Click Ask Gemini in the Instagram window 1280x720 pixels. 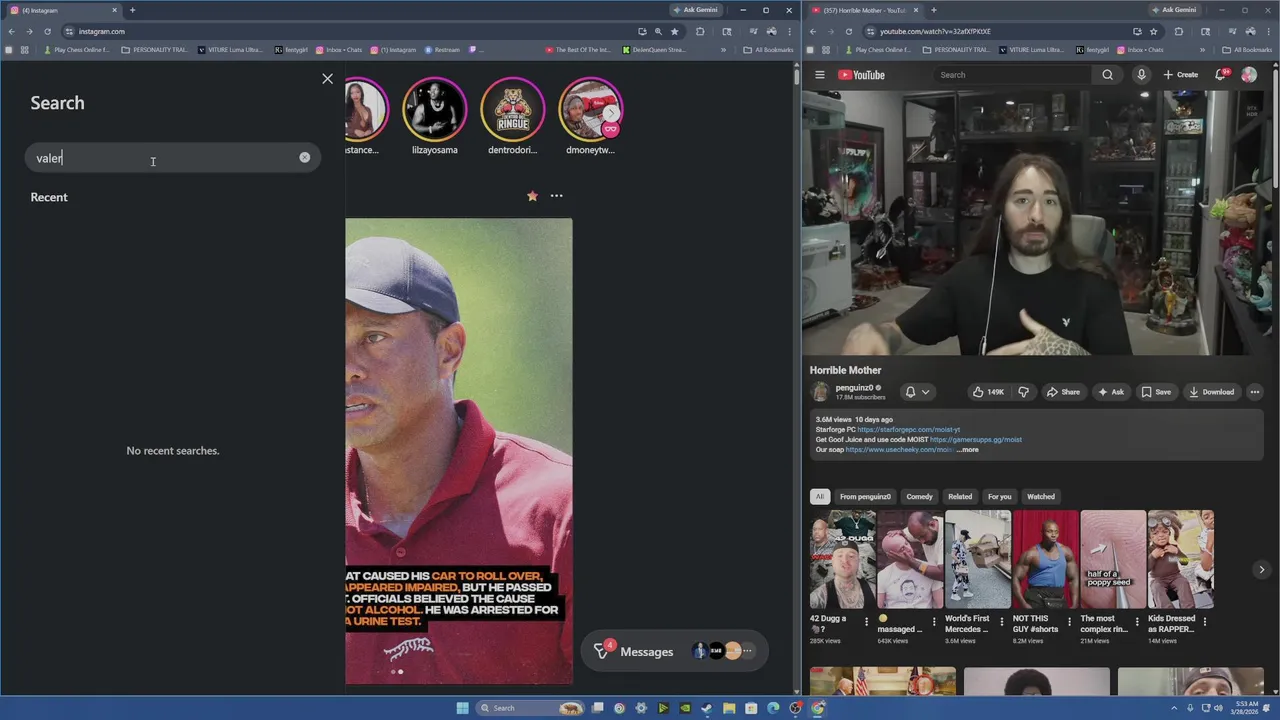point(696,10)
